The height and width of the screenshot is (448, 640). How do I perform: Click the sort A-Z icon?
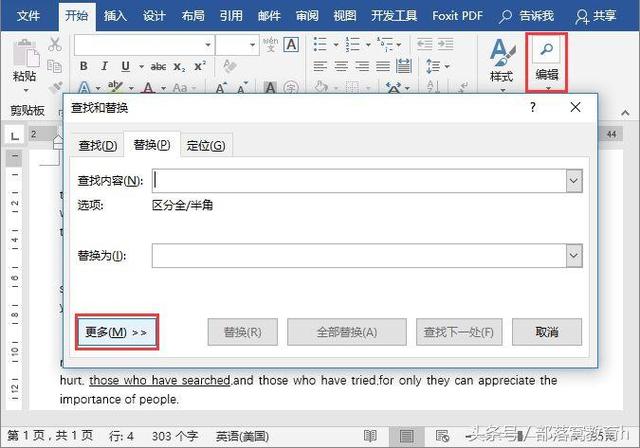433,87
